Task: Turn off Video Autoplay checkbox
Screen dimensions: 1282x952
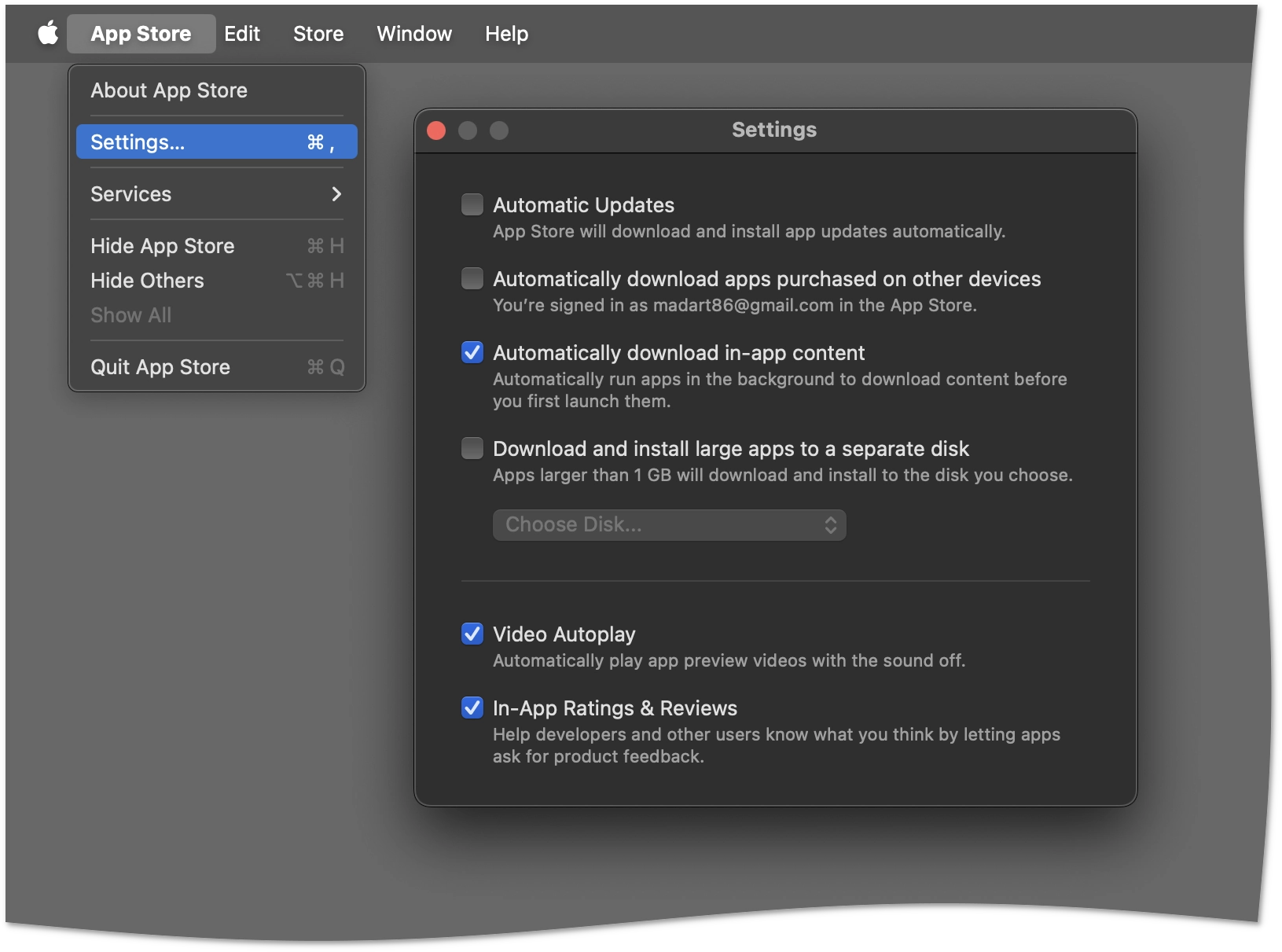Action: (472, 634)
